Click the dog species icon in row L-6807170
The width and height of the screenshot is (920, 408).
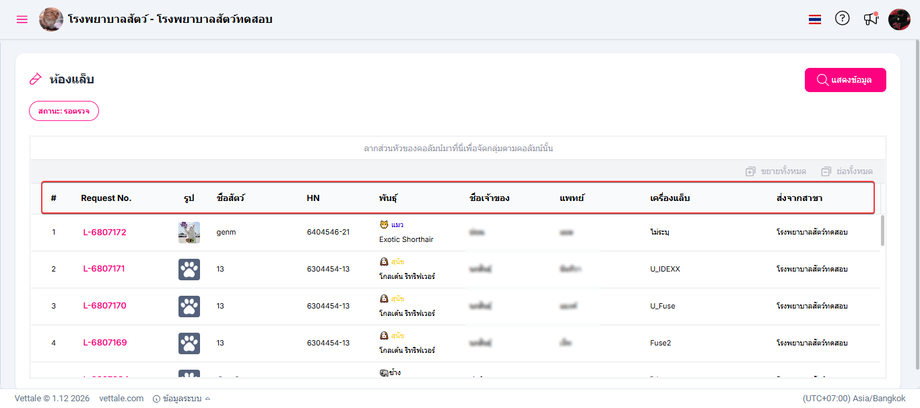(x=384, y=298)
